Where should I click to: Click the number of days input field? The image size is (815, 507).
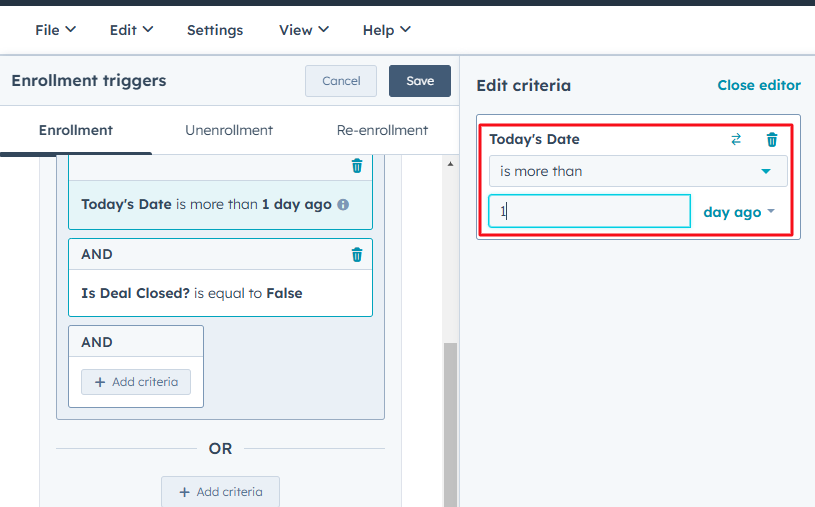click(x=589, y=211)
